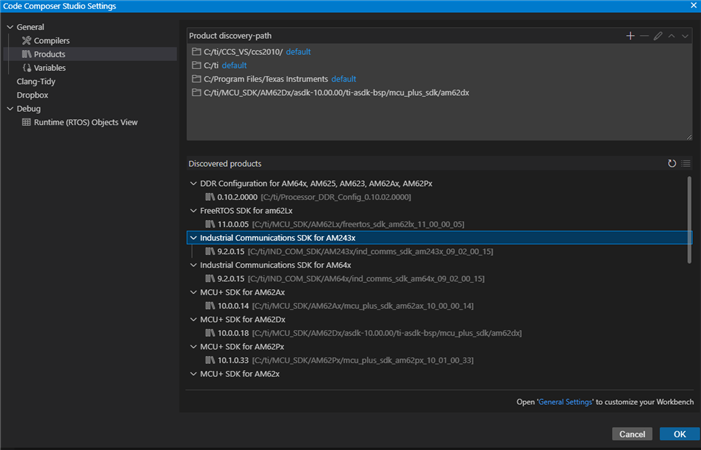This screenshot has width=701, height=450.
Task: Select ind_comms_sdk_am243x_09_02_00_15 path text
Action: tap(371, 252)
